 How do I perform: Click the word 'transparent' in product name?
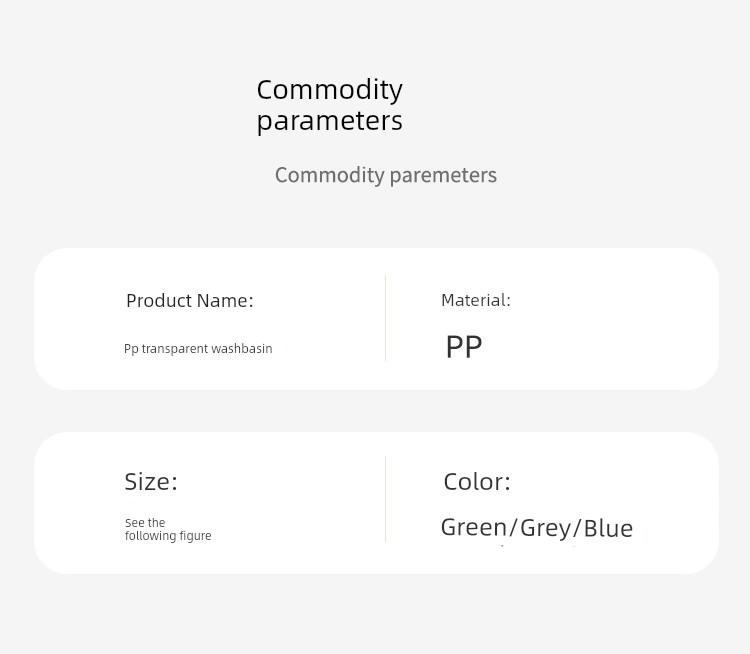(x=175, y=349)
